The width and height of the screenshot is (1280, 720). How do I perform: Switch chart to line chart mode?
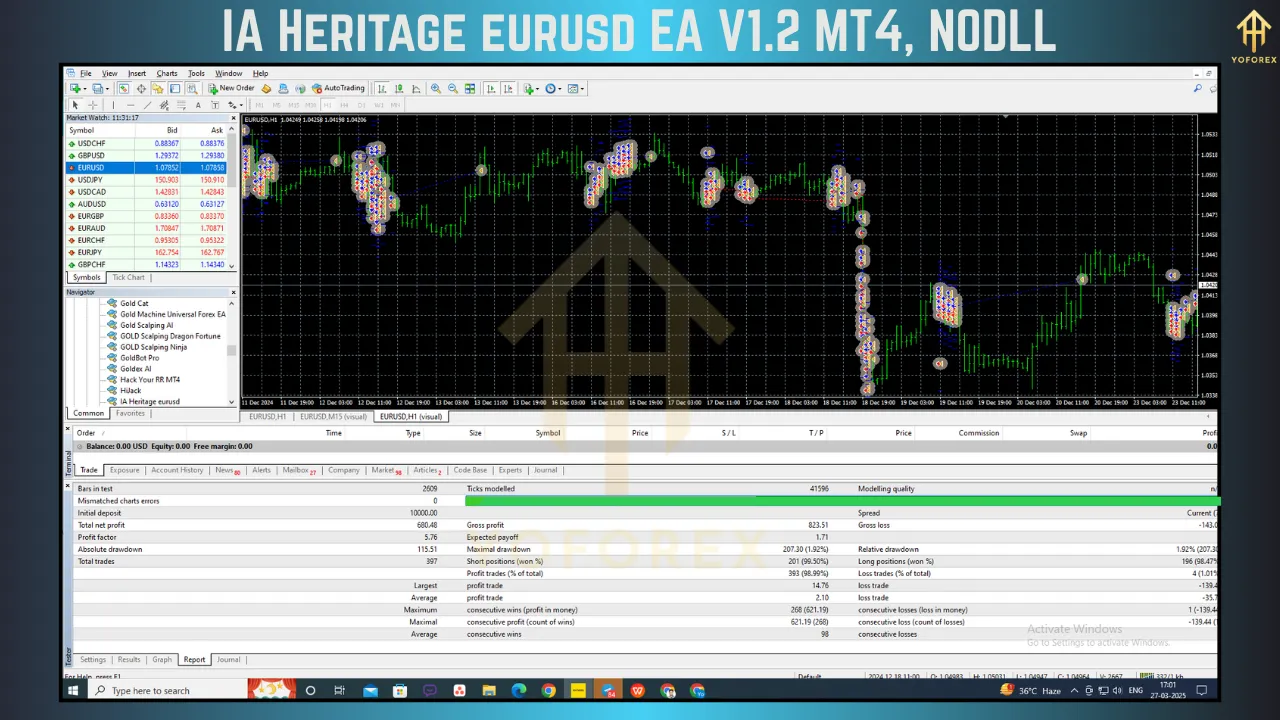coord(416,88)
